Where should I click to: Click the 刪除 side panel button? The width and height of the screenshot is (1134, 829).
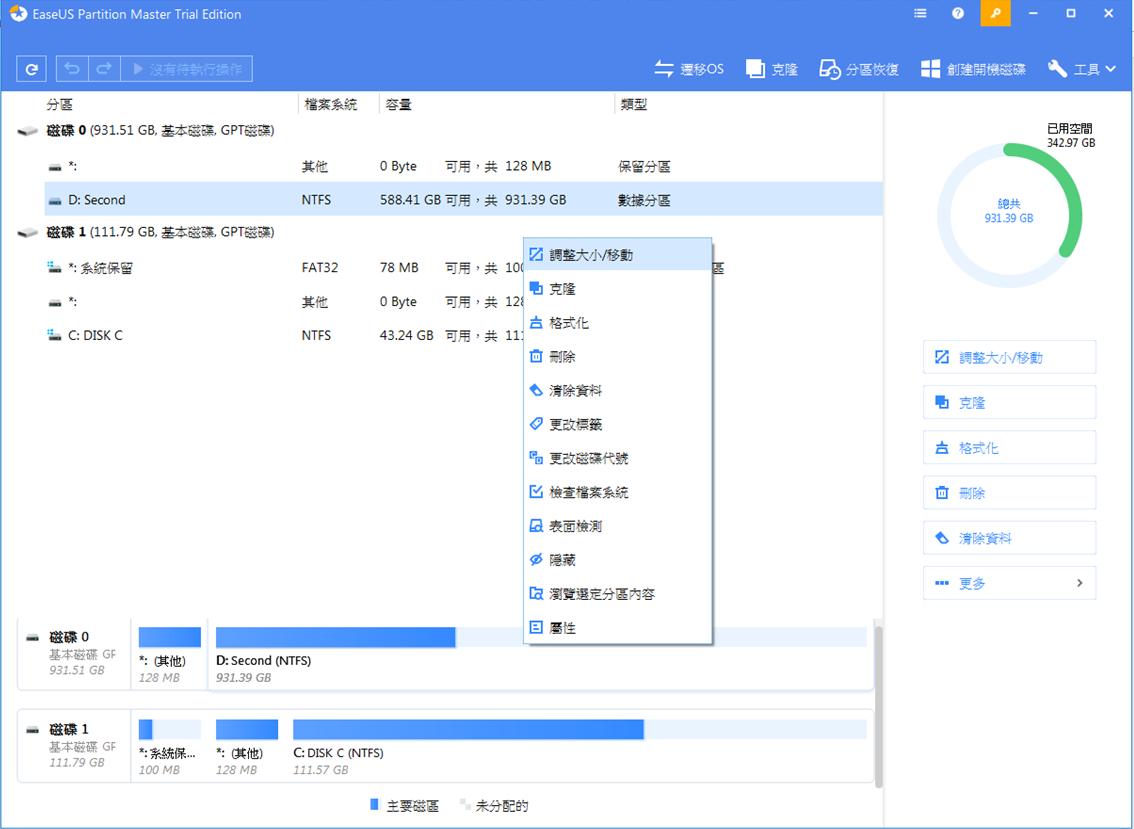tap(1009, 493)
